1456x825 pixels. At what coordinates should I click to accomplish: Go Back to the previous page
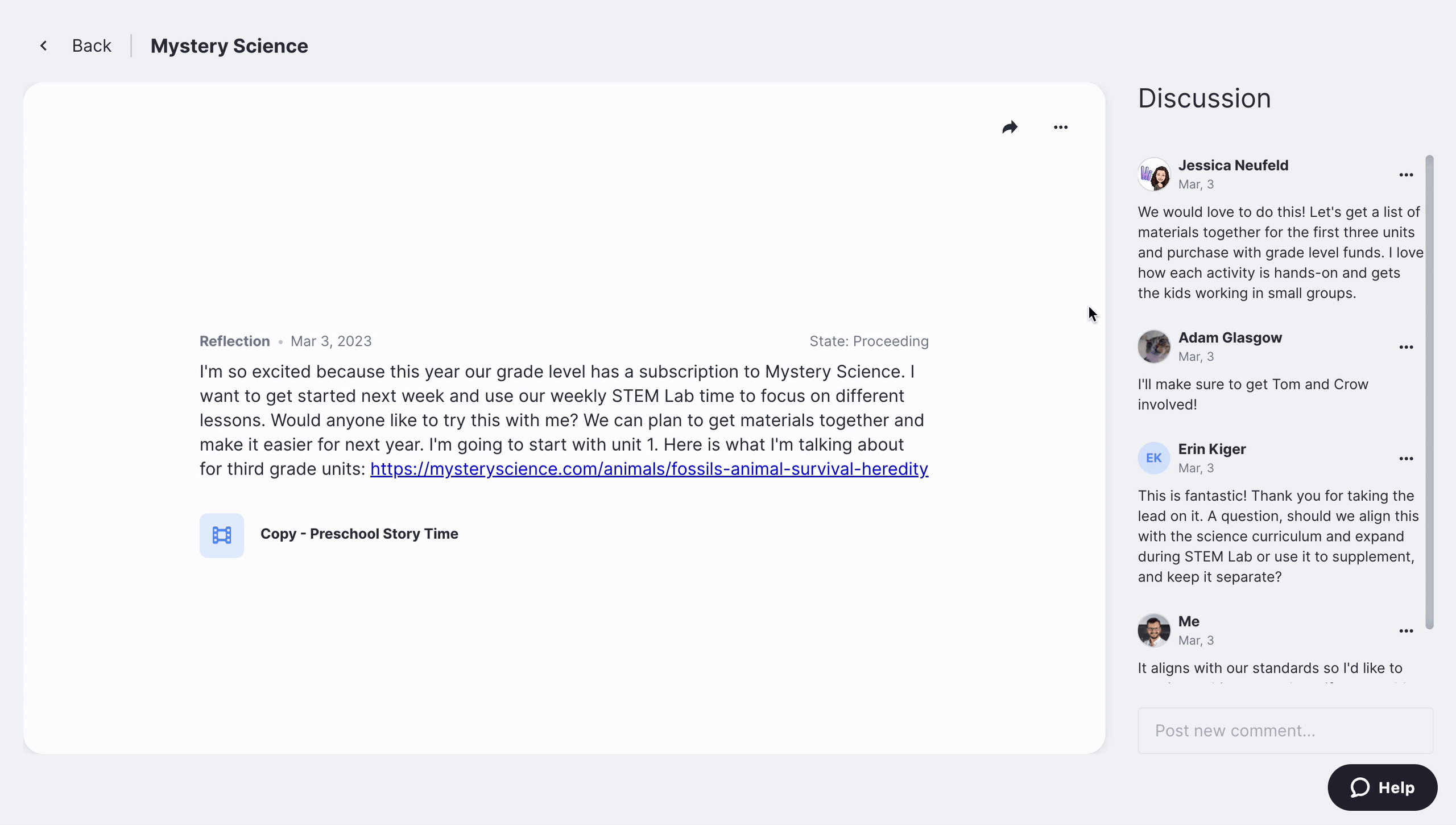click(92, 46)
